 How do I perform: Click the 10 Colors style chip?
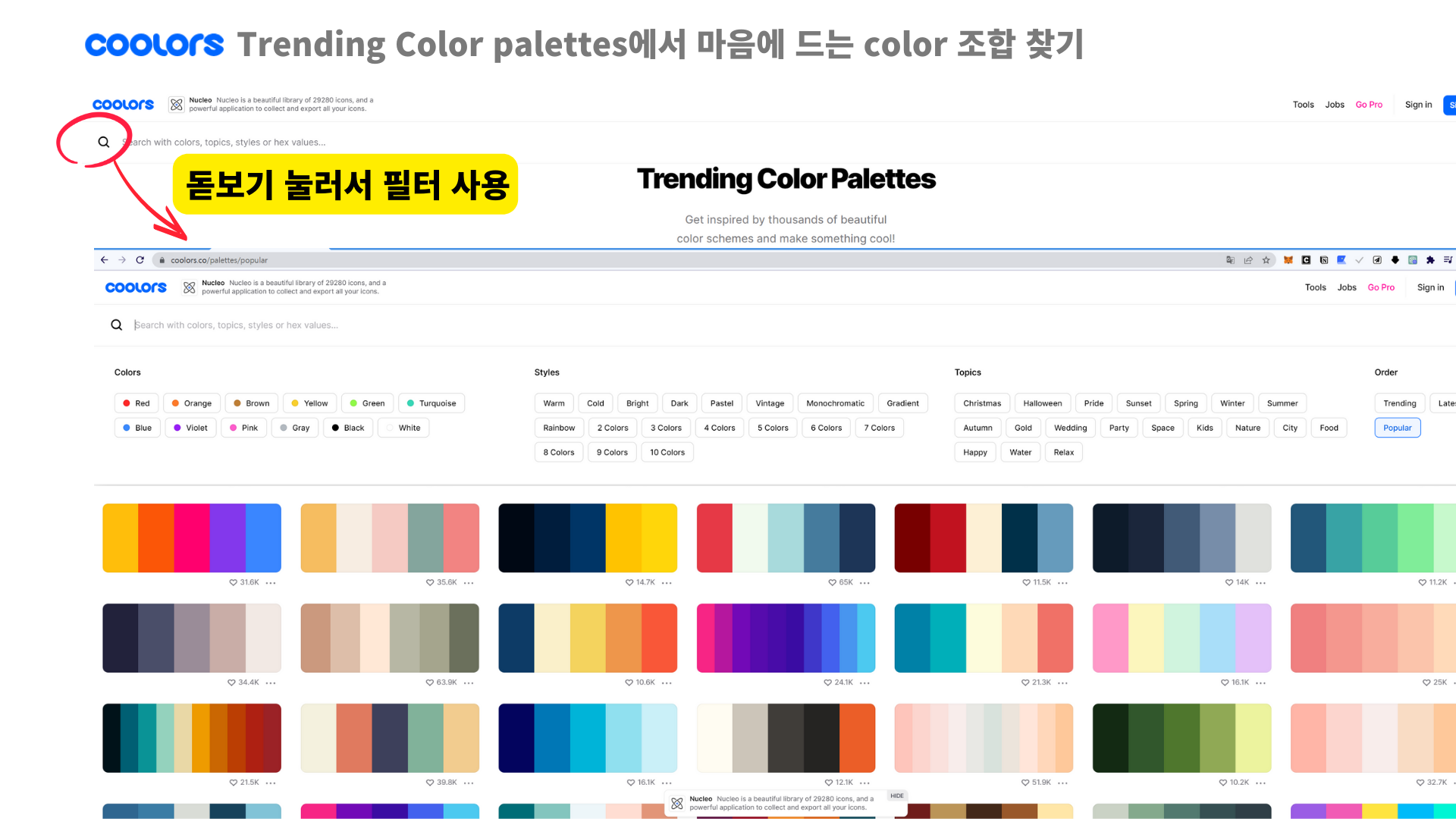667,452
